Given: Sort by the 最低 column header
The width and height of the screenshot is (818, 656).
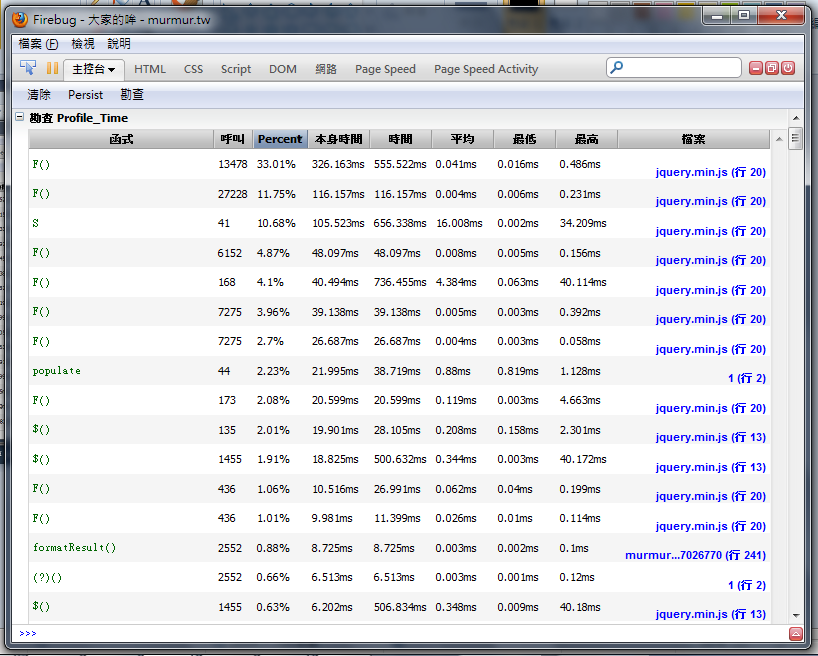Looking at the screenshot, I should tap(524, 139).
